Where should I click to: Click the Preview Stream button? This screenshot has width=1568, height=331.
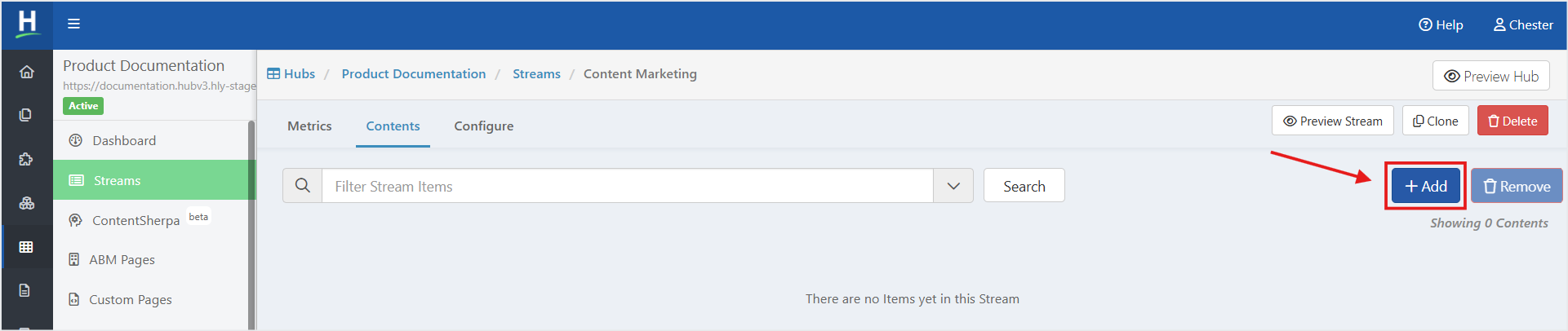pos(1333,121)
